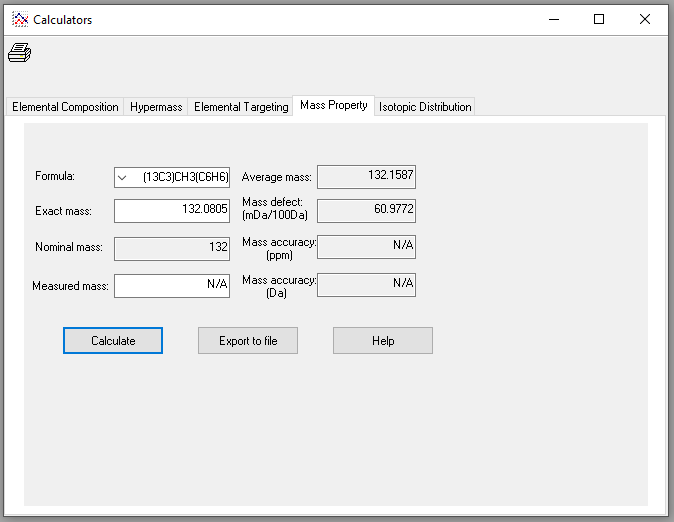Click the Exact mass label
Screen dimensions: 674x522
(x=63, y=211)
